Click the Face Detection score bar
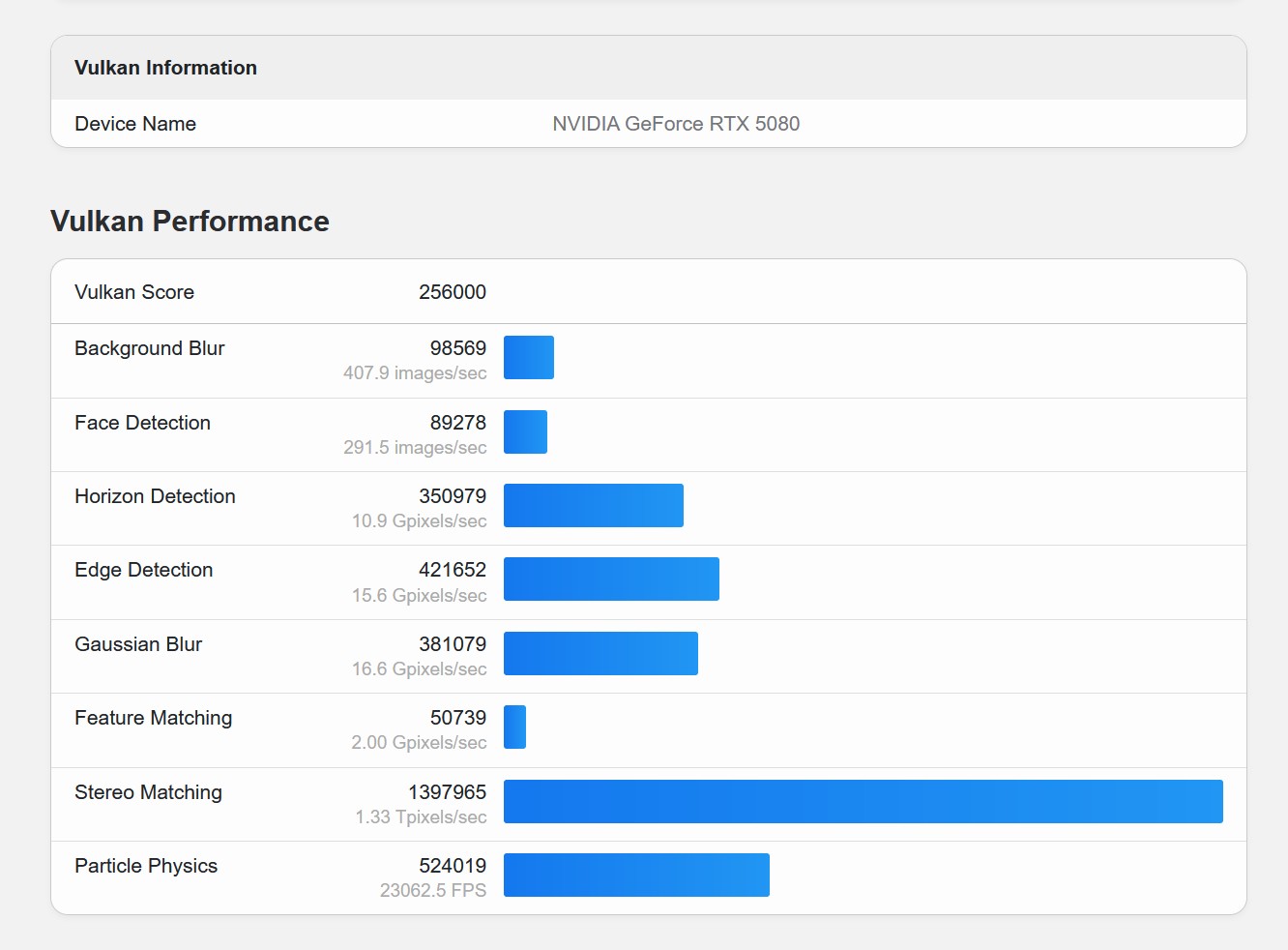 tap(525, 431)
